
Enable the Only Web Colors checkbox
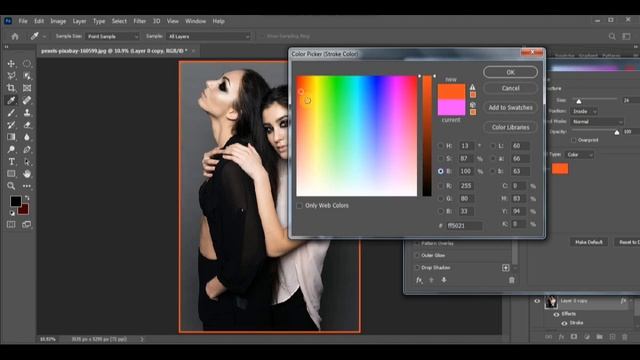pos(300,206)
